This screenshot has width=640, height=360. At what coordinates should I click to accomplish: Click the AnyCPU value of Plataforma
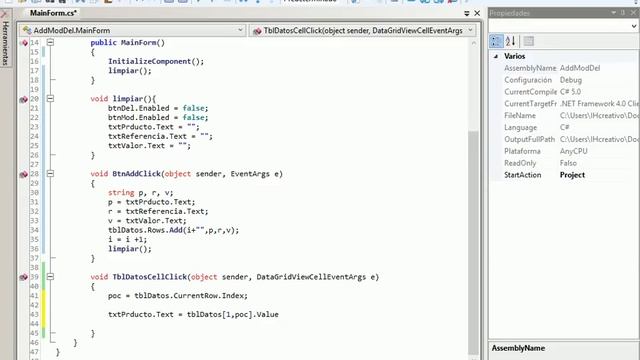[x=573, y=151]
